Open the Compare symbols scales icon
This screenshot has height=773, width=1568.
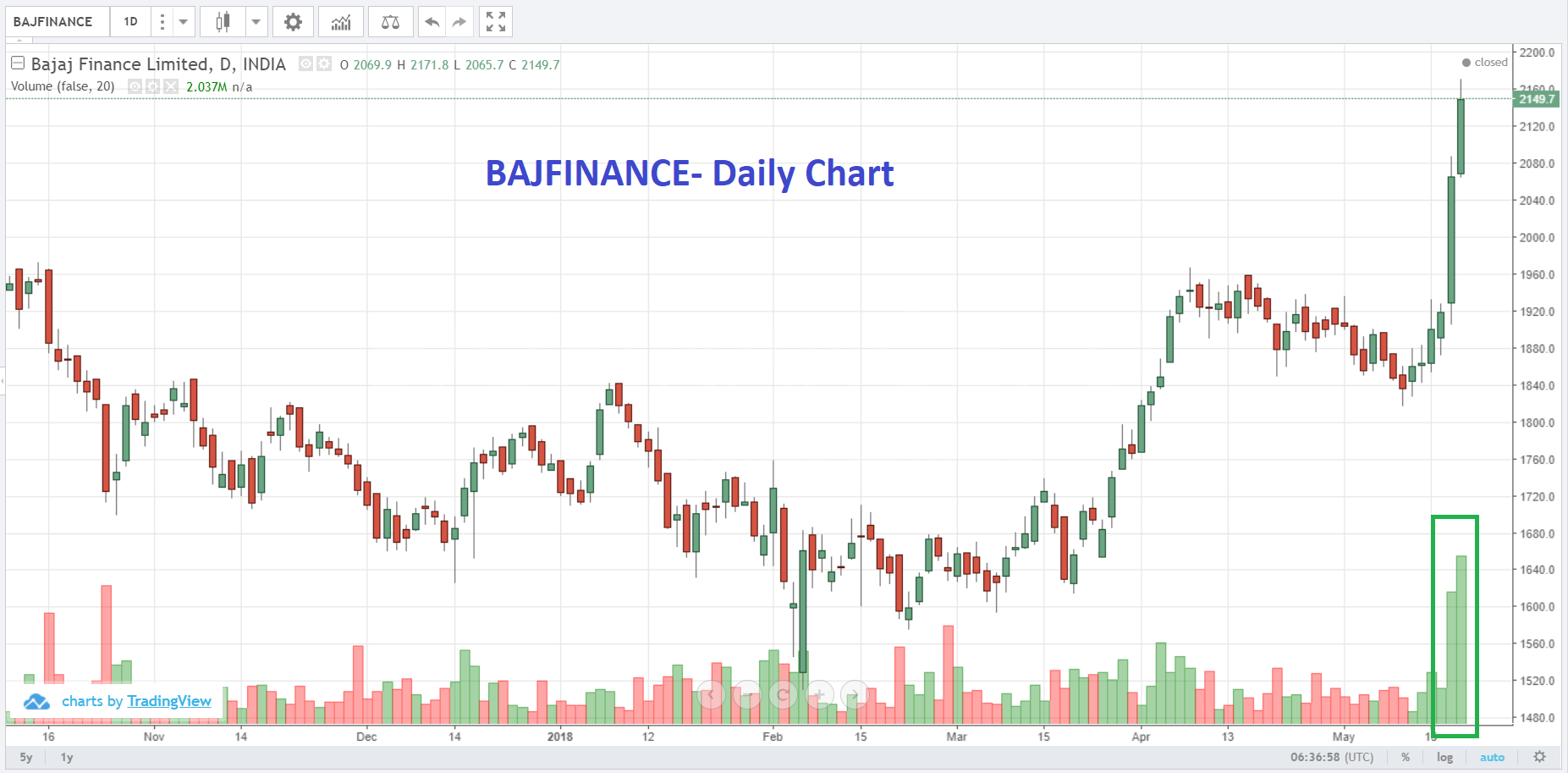coord(390,22)
